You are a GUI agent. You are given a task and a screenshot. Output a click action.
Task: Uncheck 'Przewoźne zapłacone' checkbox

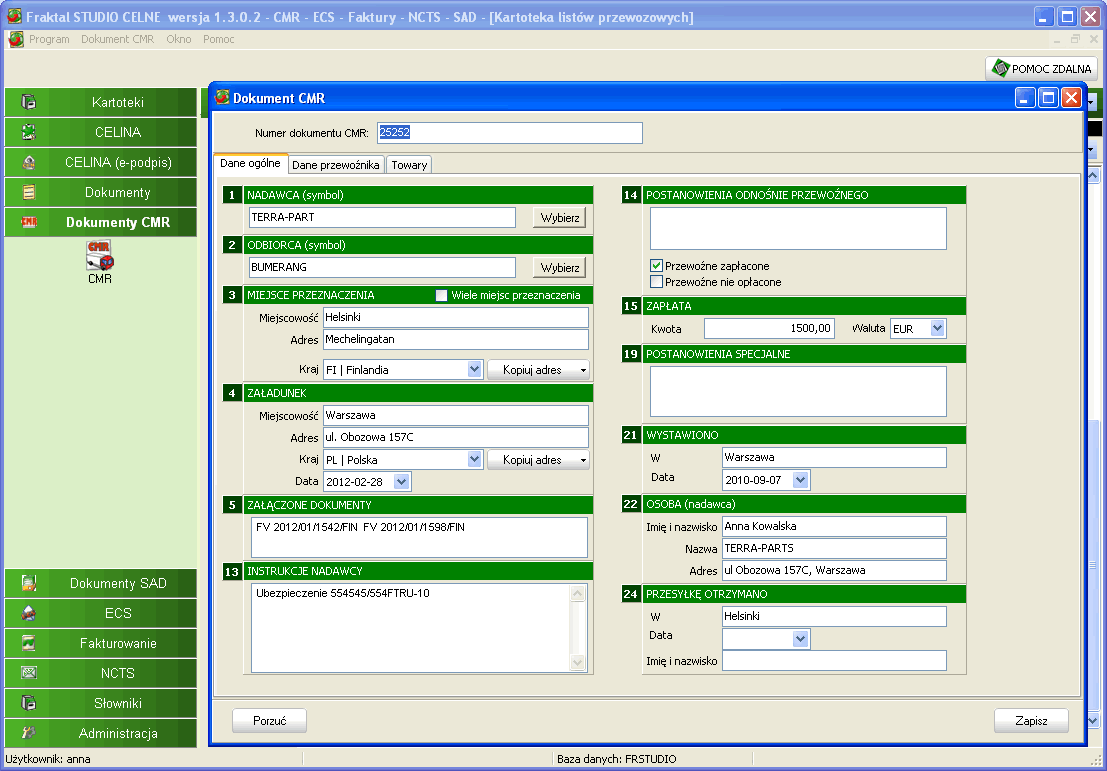pyautogui.click(x=657, y=266)
